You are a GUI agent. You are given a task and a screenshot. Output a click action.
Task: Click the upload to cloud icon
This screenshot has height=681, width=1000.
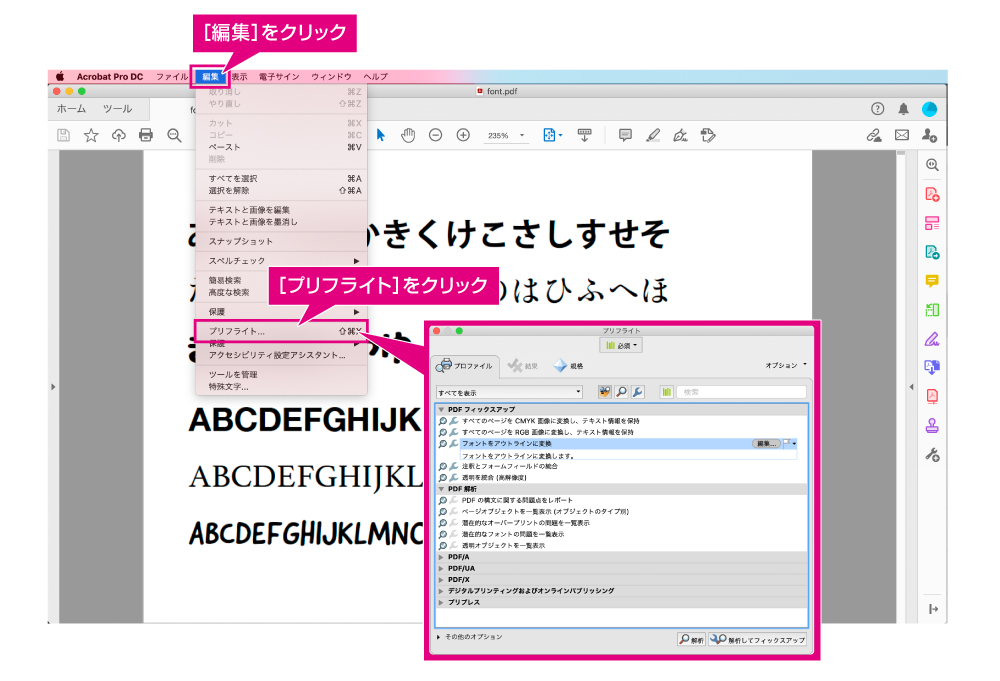tap(119, 135)
